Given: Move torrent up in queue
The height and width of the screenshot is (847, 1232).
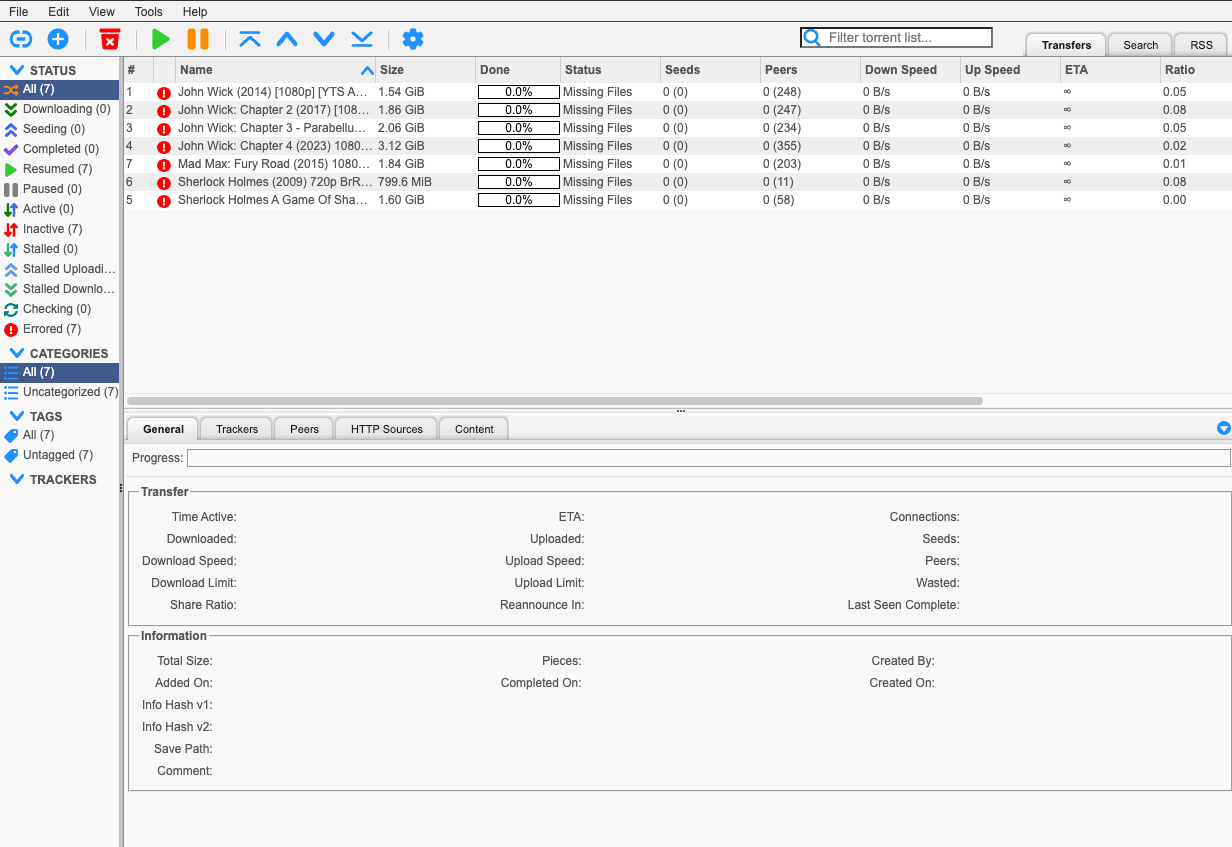Looking at the screenshot, I should tap(287, 39).
